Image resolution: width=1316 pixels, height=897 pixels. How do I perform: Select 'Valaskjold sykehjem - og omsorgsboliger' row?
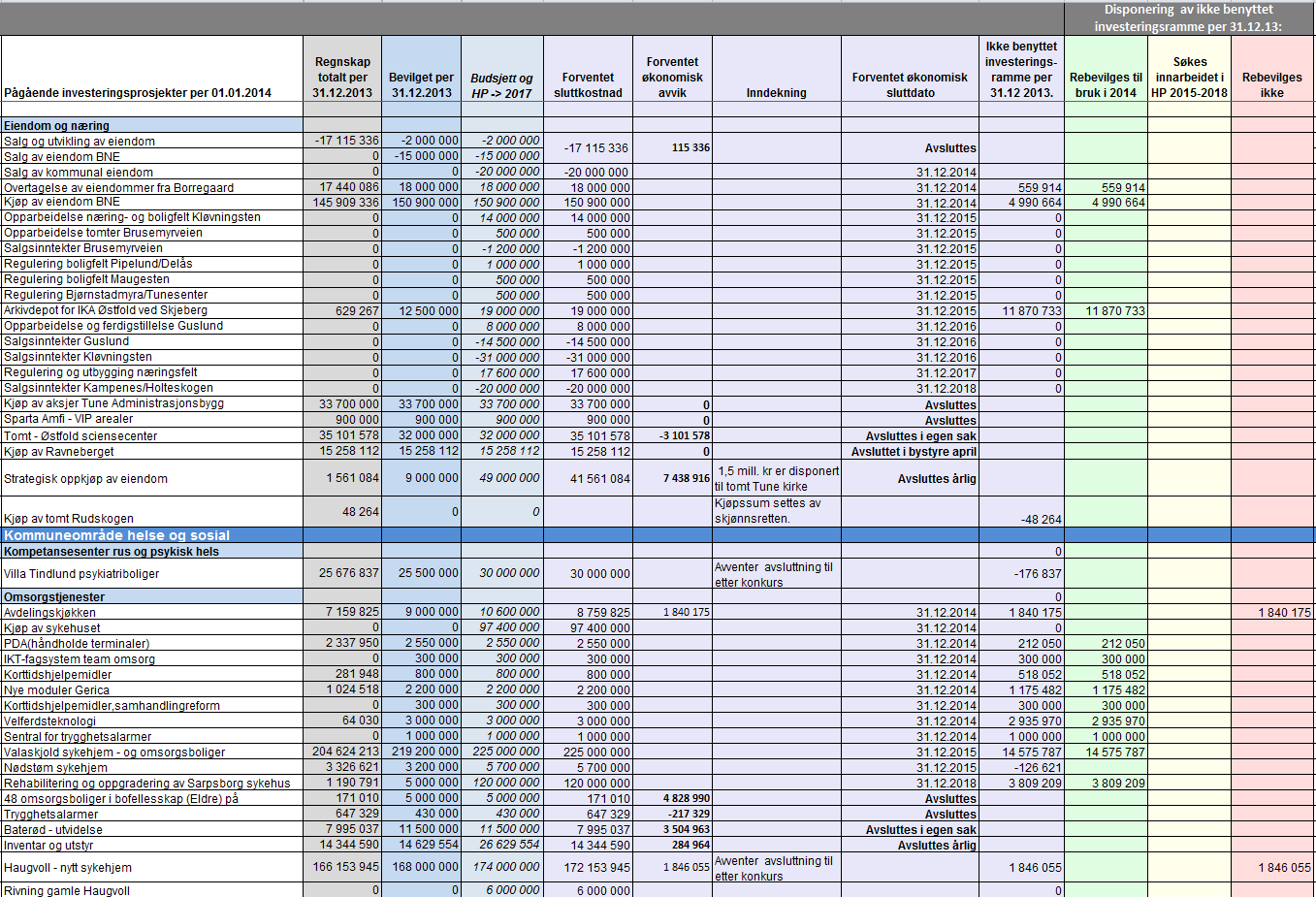[114, 753]
